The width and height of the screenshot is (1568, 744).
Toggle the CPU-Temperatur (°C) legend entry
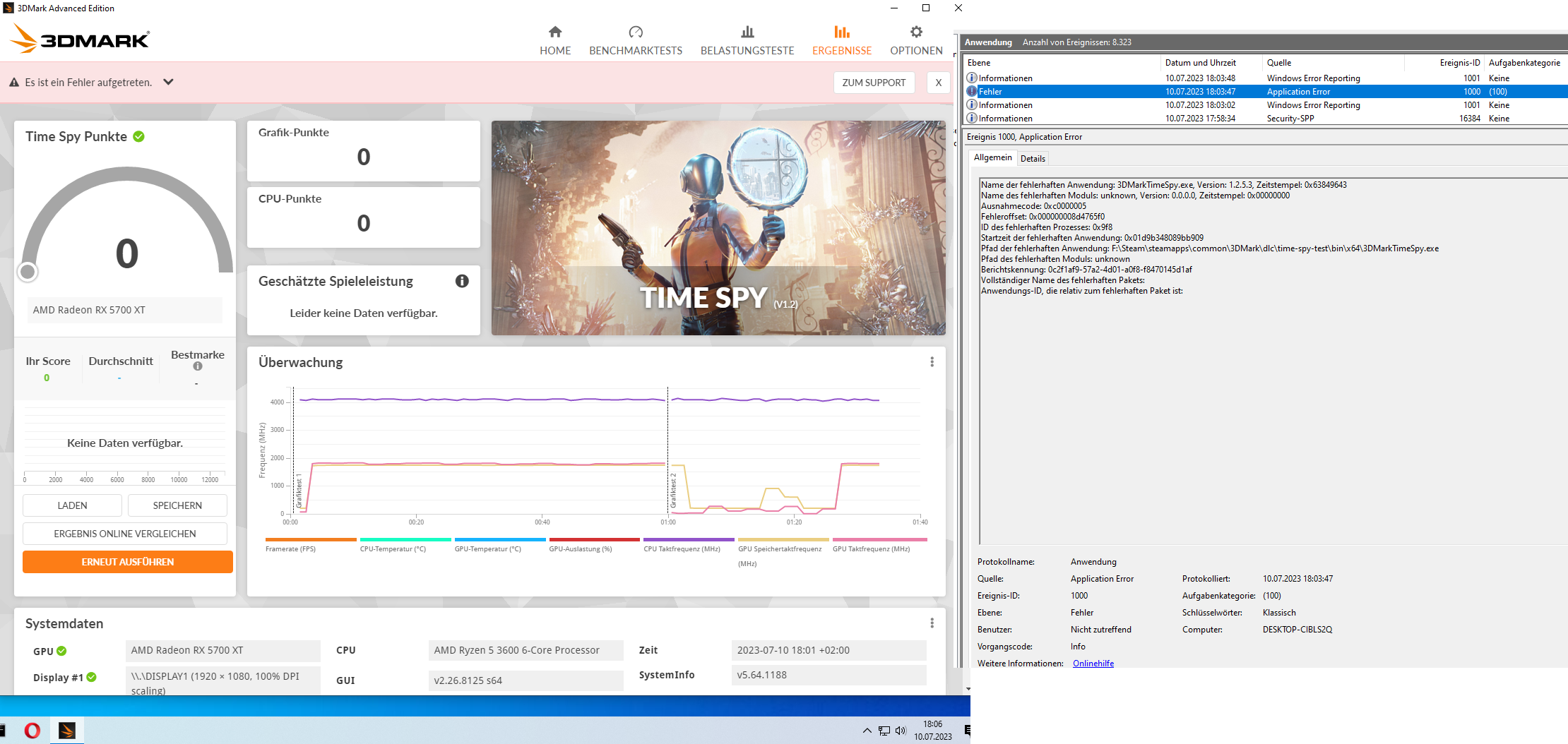(x=405, y=546)
